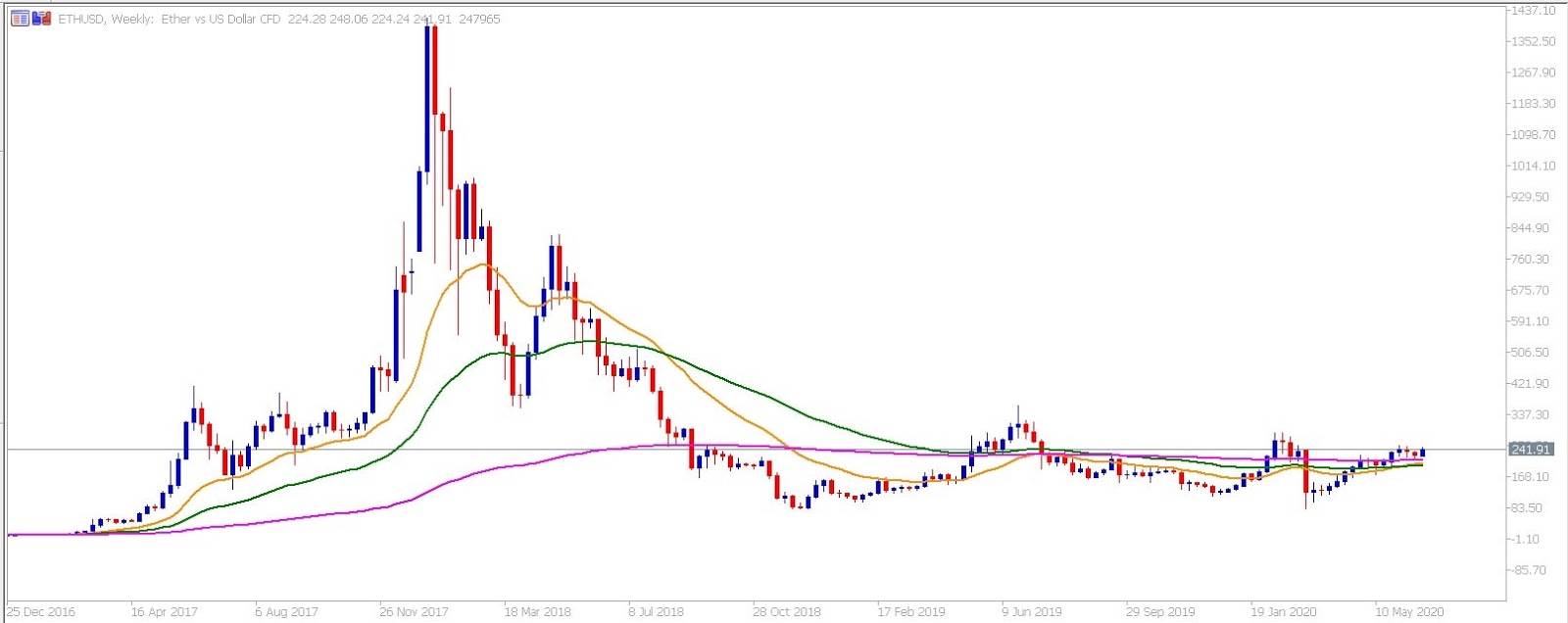
Task: Click the 10 May 2020 date label
Action: tap(1409, 612)
